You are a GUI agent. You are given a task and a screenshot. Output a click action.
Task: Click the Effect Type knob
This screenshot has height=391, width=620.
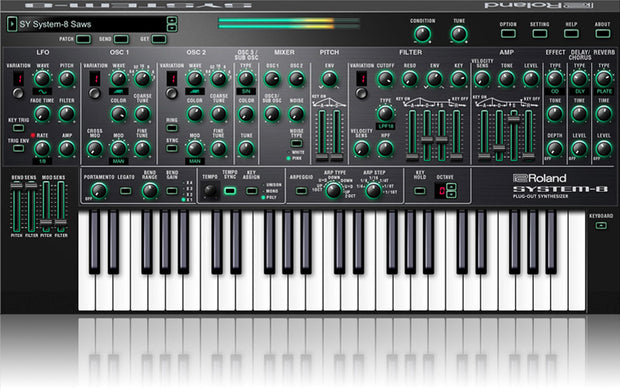point(555,79)
